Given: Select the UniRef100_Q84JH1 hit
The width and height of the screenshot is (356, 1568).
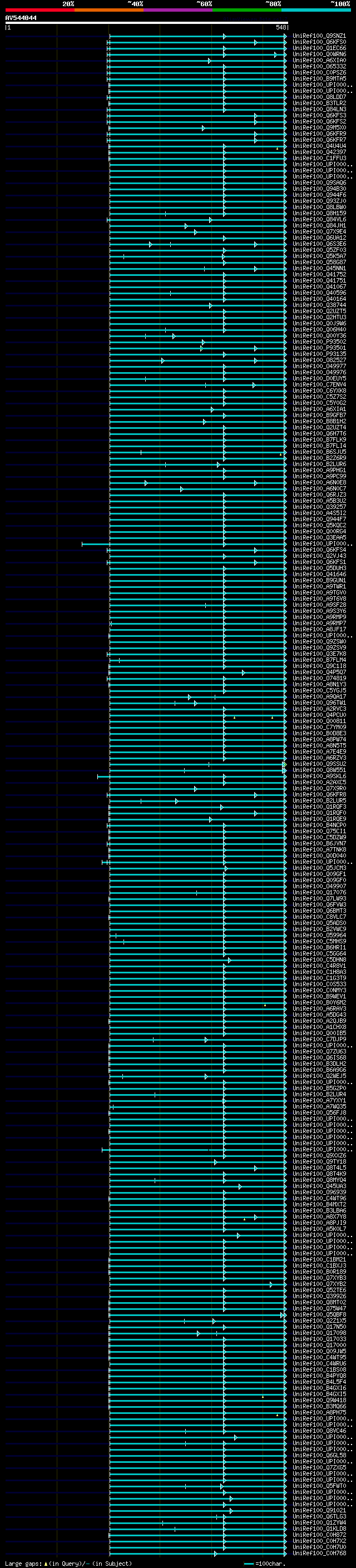Looking at the screenshot, I should pos(319,226).
